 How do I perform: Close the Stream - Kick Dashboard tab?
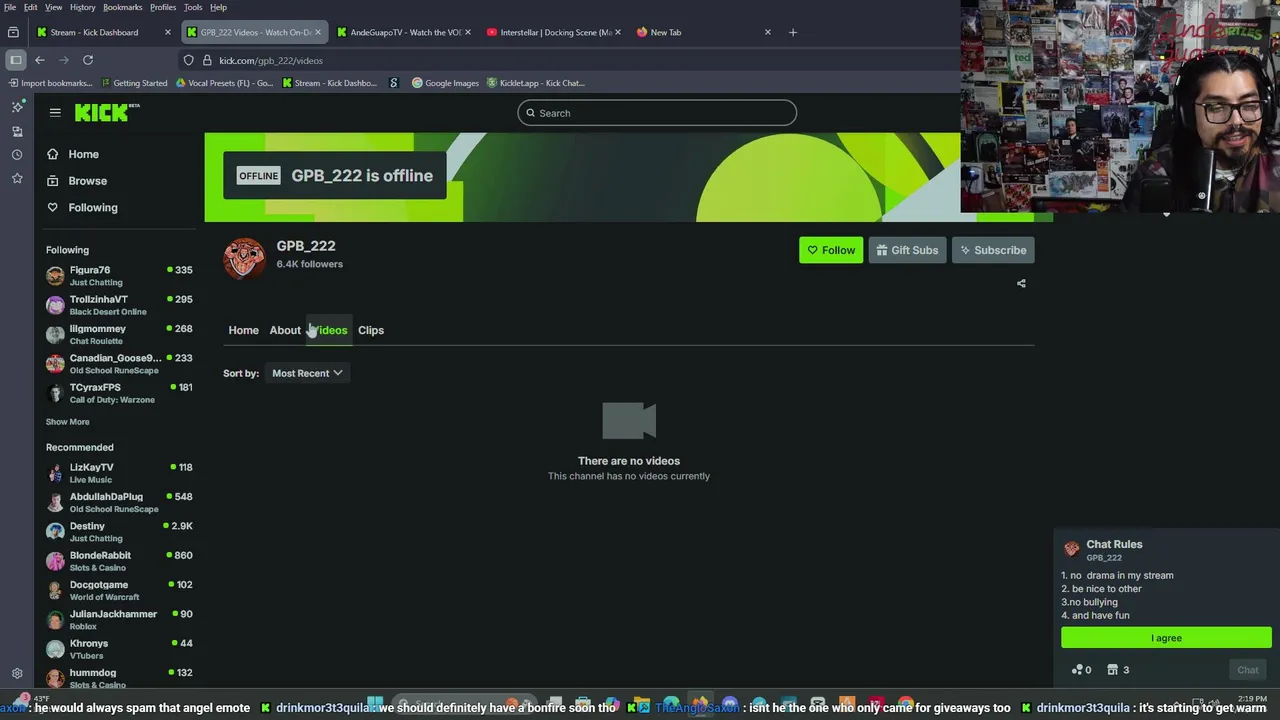(167, 32)
